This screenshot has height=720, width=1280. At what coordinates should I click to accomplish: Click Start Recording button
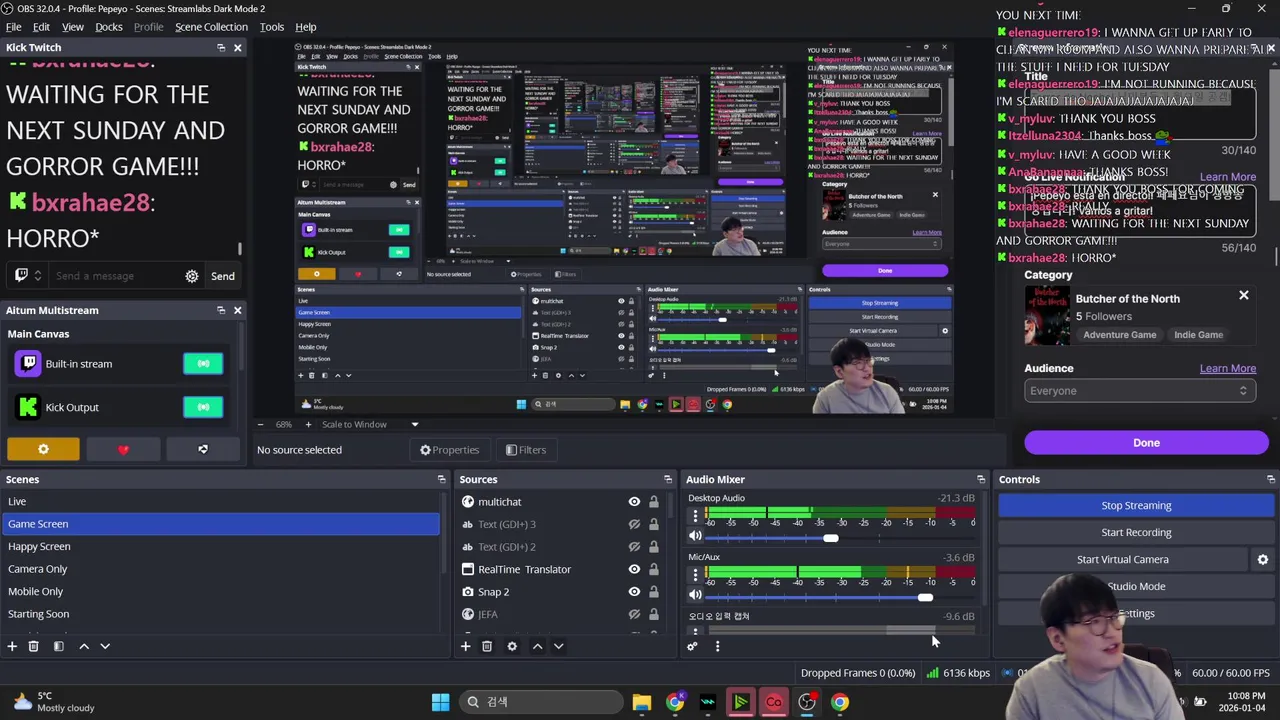coord(1136,533)
